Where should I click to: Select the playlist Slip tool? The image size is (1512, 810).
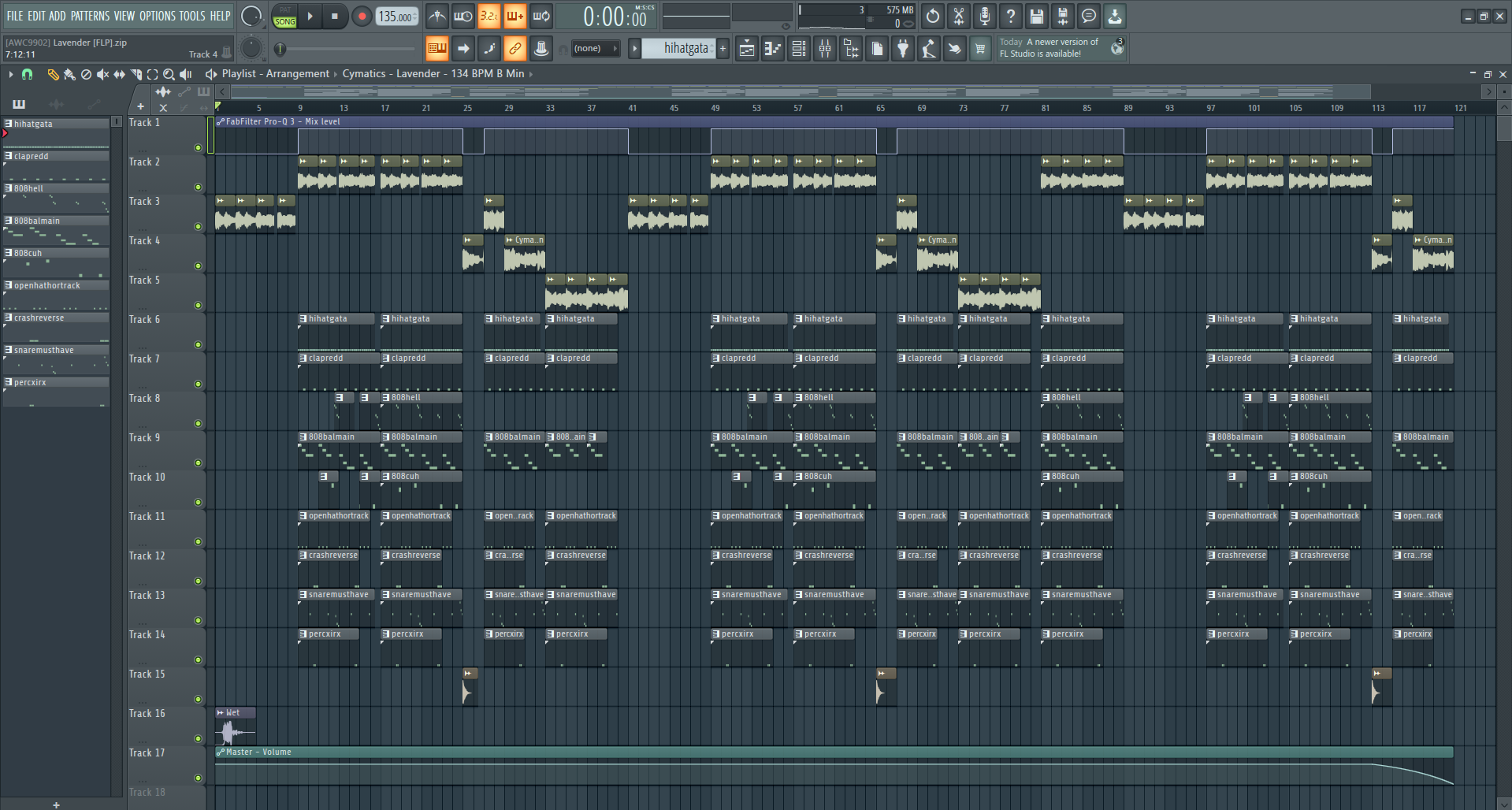tap(119, 74)
